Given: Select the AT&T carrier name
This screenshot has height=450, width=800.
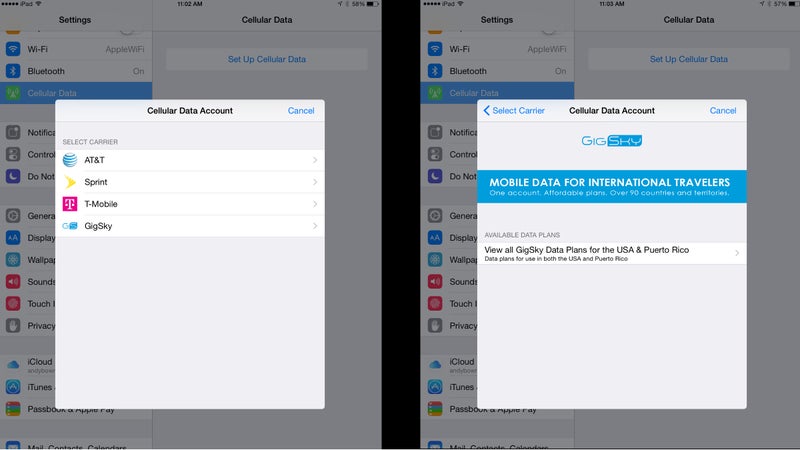Looking at the screenshot, I should click(94, 160).
